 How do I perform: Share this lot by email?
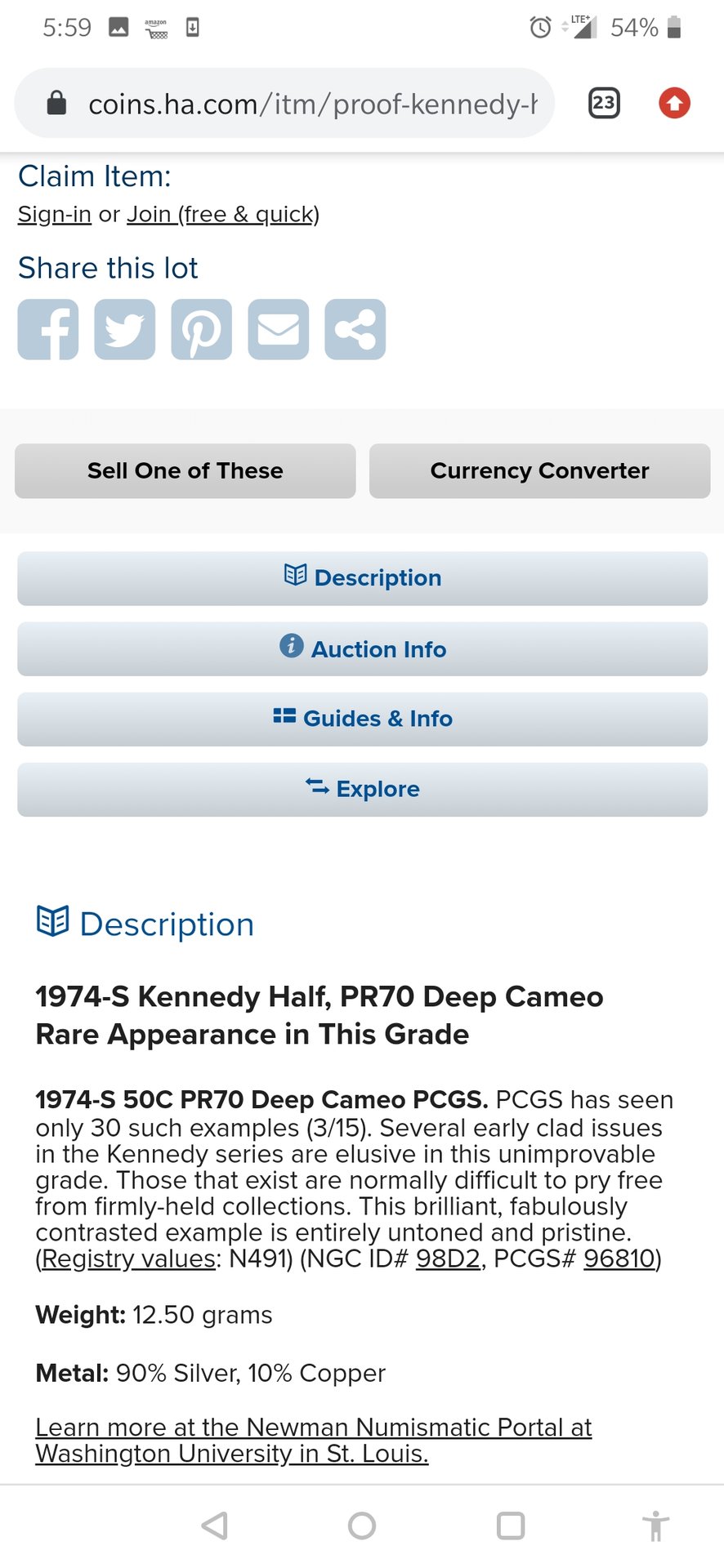pos(278,329)
